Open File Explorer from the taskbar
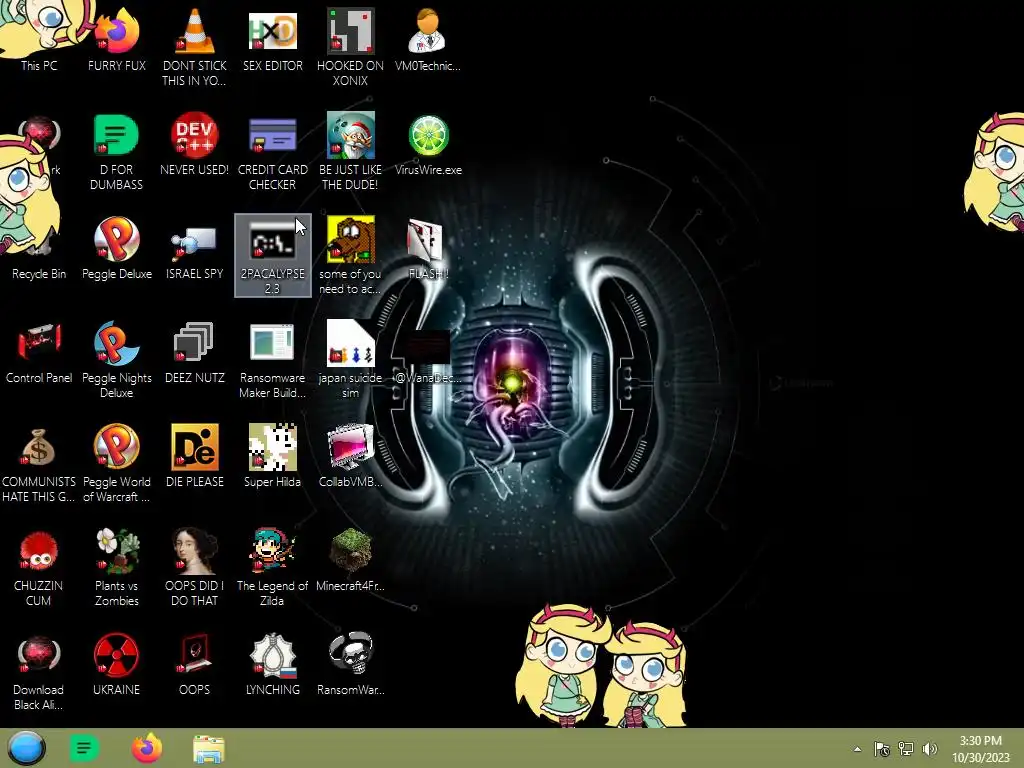This screenshot has width=1024, height=768. click(209, 749)
